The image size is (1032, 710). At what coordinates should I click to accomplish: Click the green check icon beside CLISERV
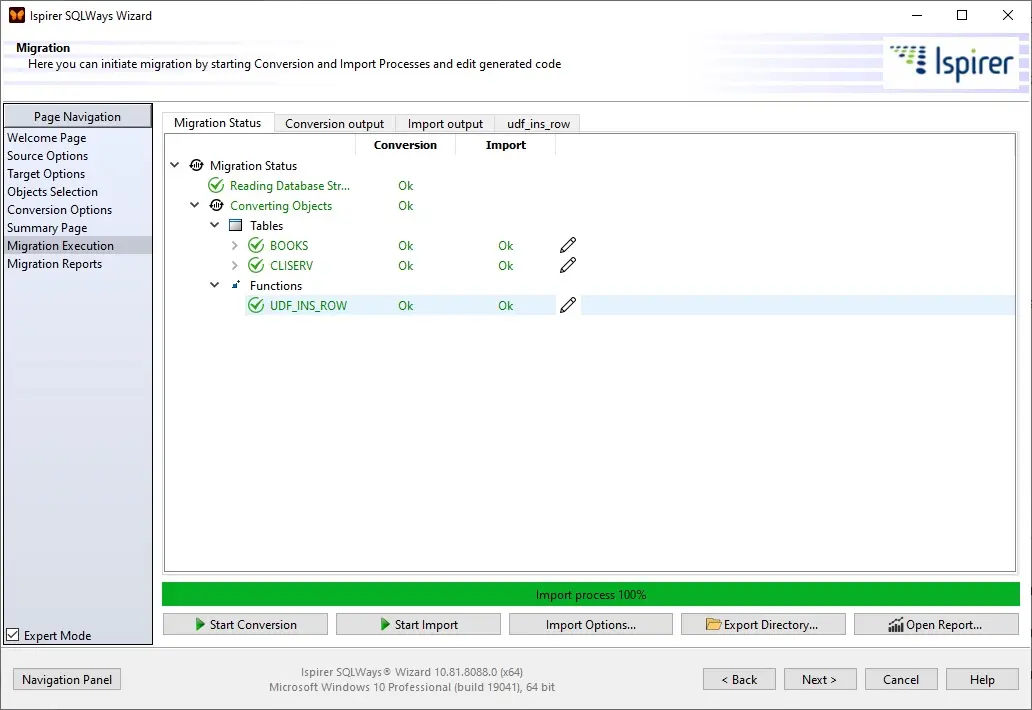[256, 265]
